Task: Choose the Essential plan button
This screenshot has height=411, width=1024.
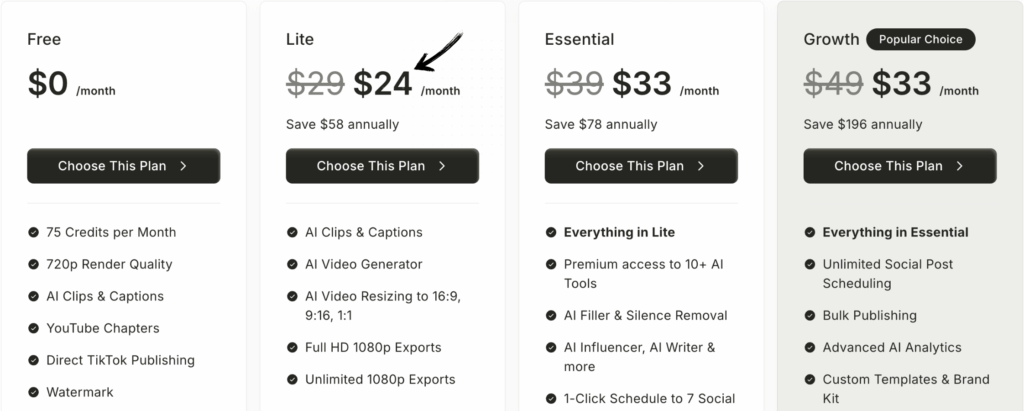Action: tap(641, 166)
